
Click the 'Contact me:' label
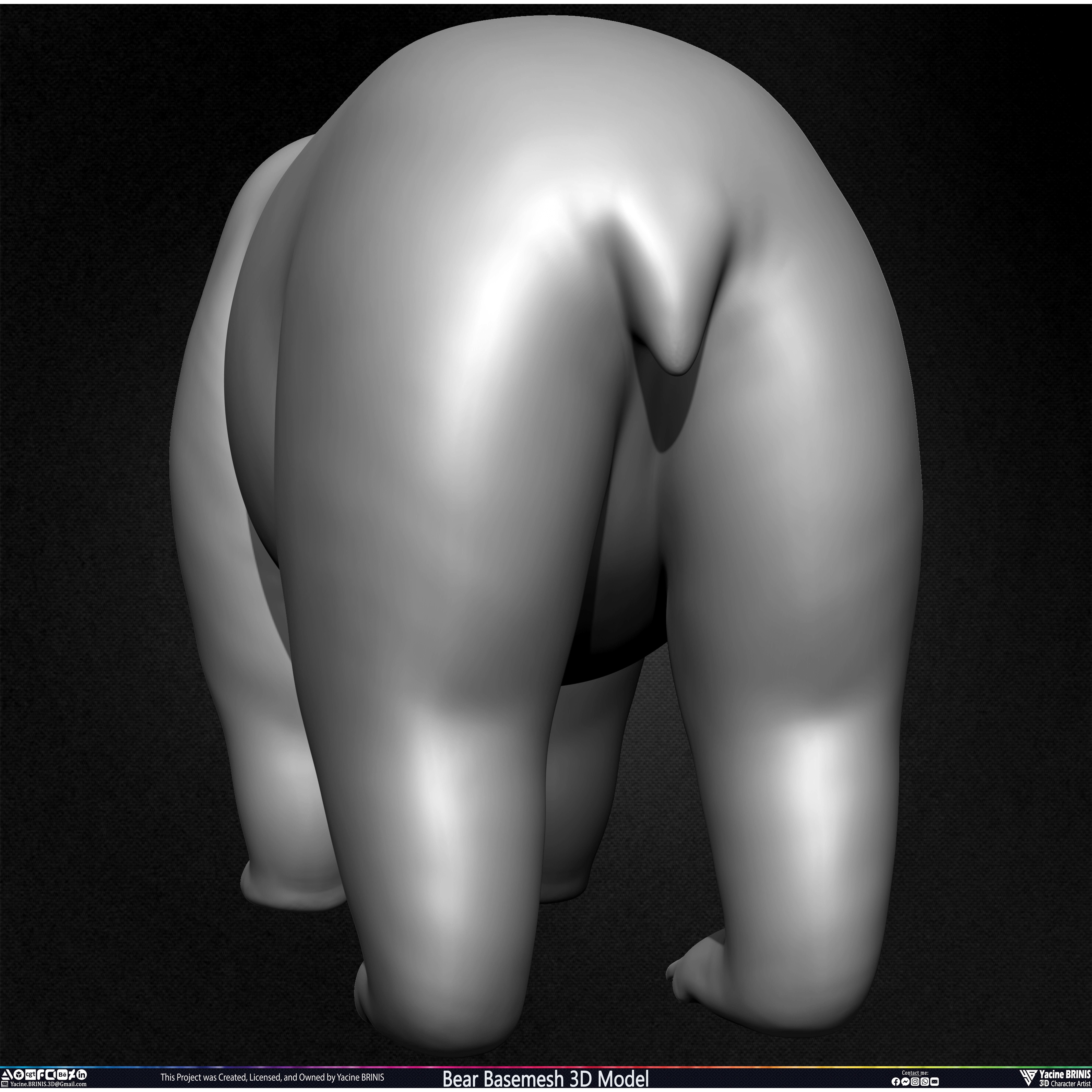pos(915,1073)
